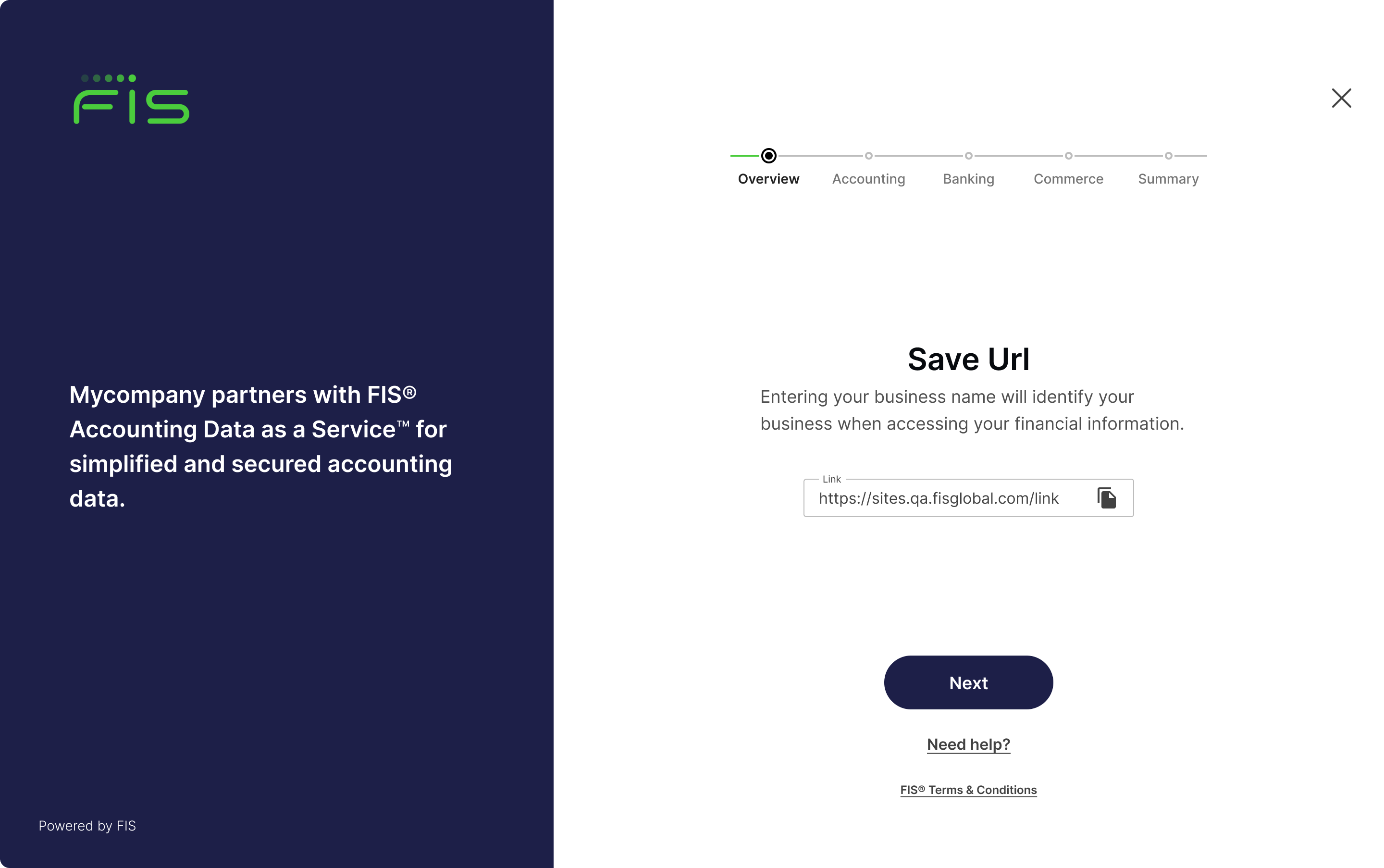
Task: Select the Accounting tab
Action: click(x=868, y=178)
